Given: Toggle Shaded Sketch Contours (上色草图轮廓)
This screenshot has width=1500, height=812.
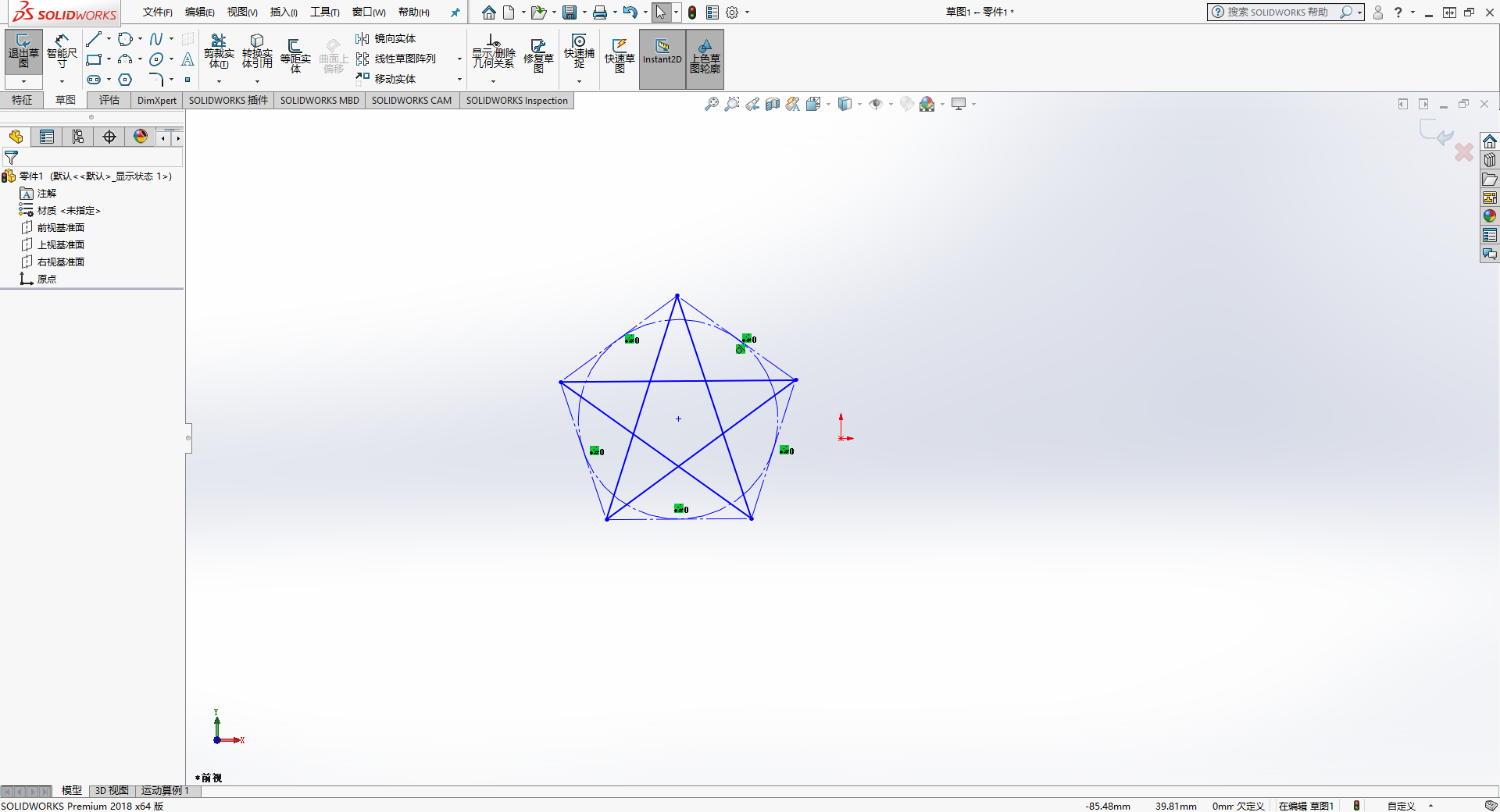Looking at the screenshot, I should tap(705, 59).
